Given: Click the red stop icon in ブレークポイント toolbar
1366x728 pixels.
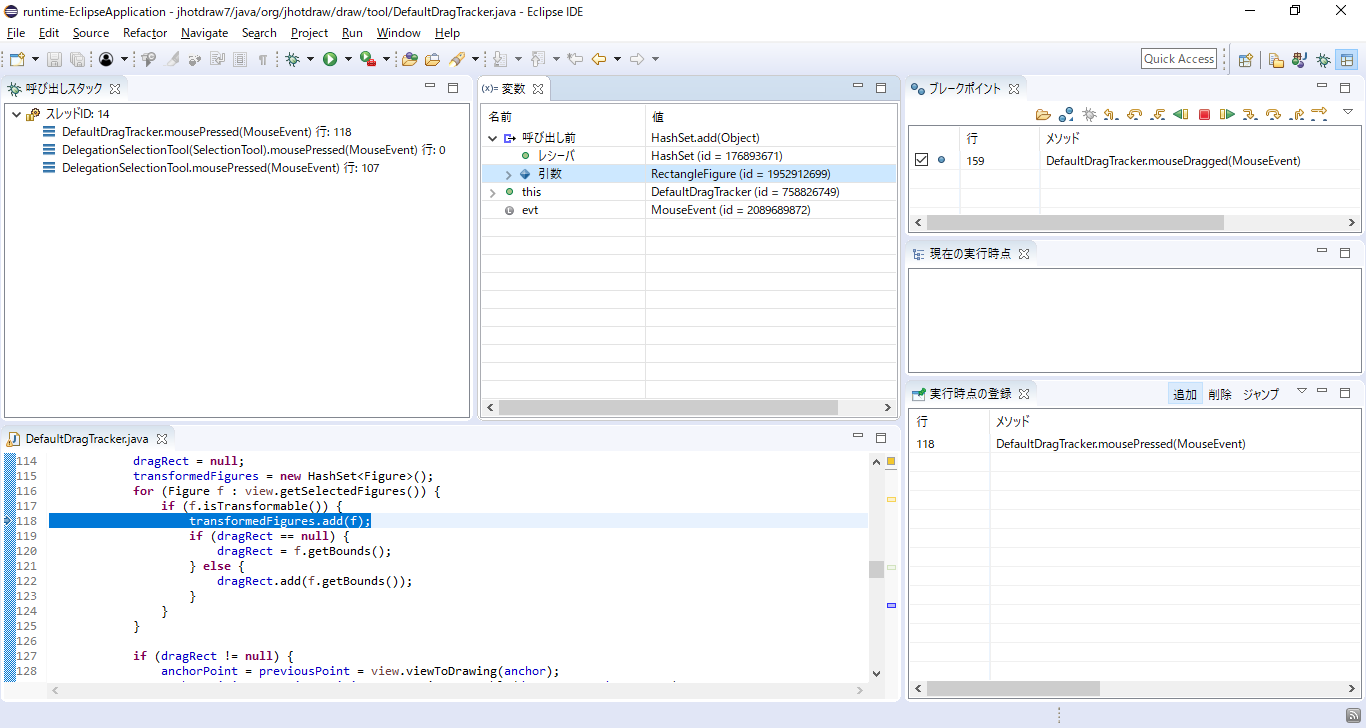Looking at the screenshot, I should coord(1204,114).
